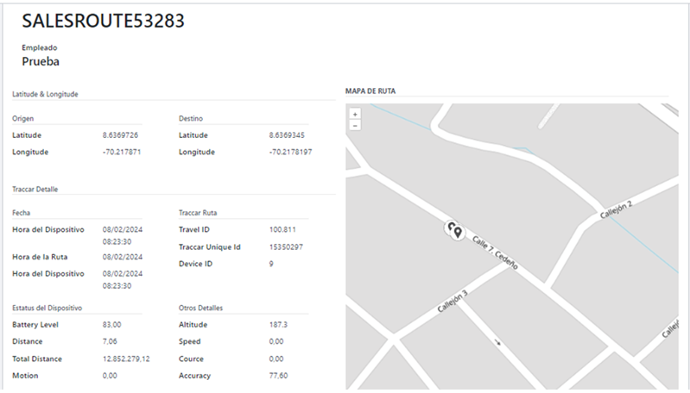Image resolution: width=690 pixels, height=393 pixels.
Task: Zoom in the route map
Action: click(355, 114)
